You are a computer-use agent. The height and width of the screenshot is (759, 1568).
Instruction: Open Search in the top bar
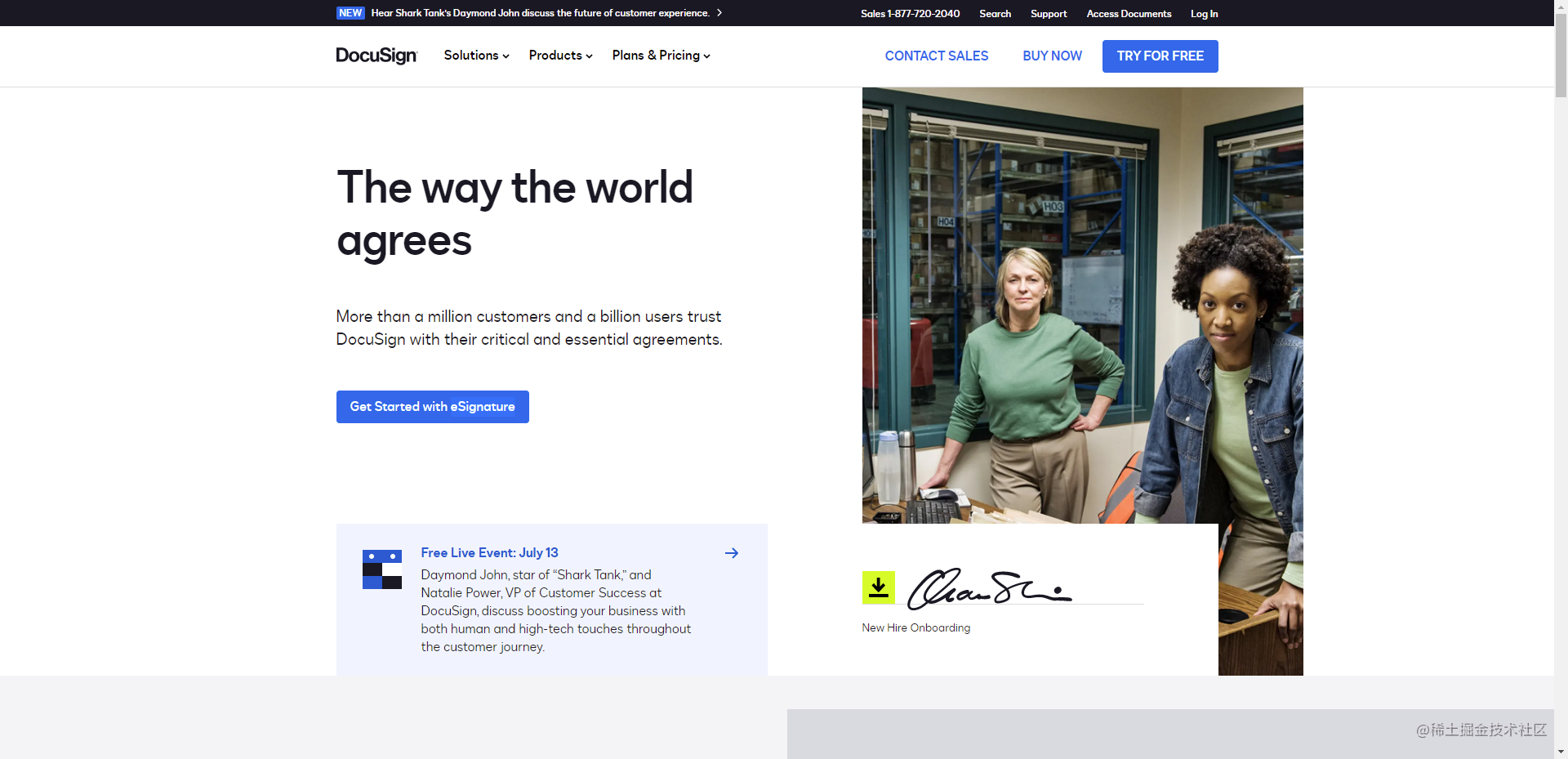click(x=996, y=14)
